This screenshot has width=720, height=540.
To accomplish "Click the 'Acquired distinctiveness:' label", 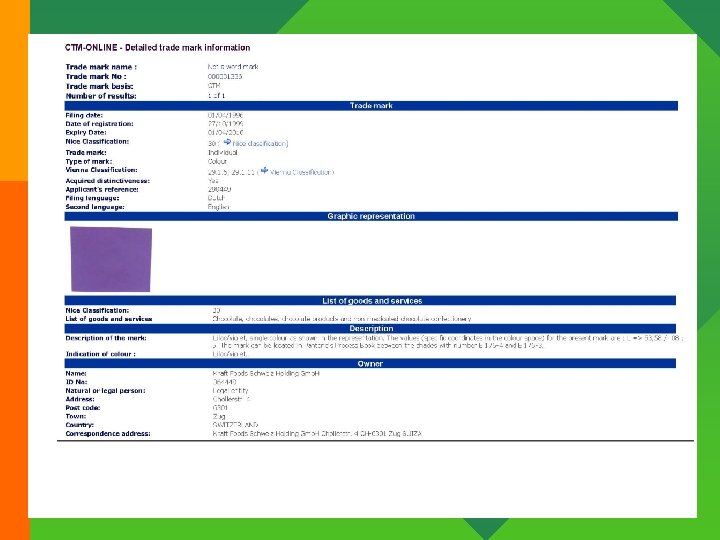I will (x=107, y=181).
